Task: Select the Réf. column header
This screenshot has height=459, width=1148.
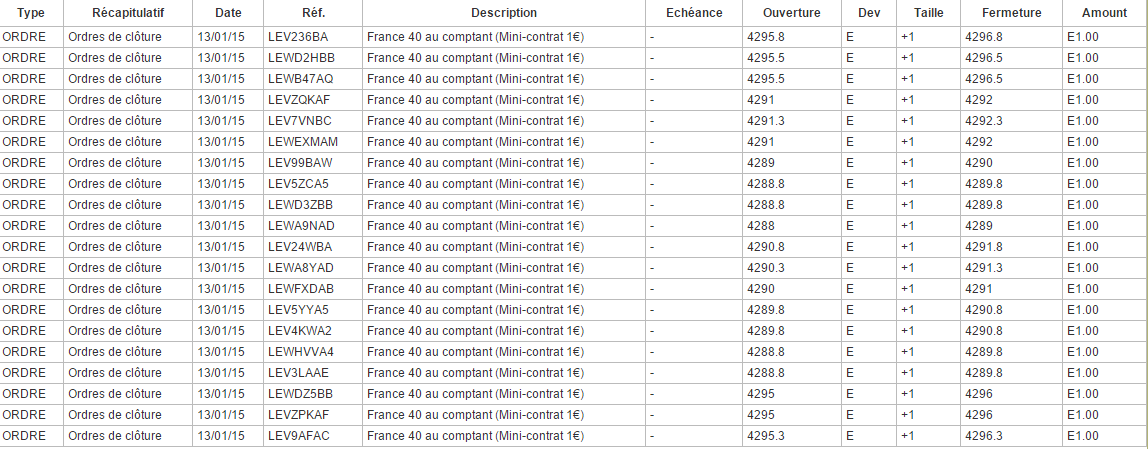Action: [313, 13]
